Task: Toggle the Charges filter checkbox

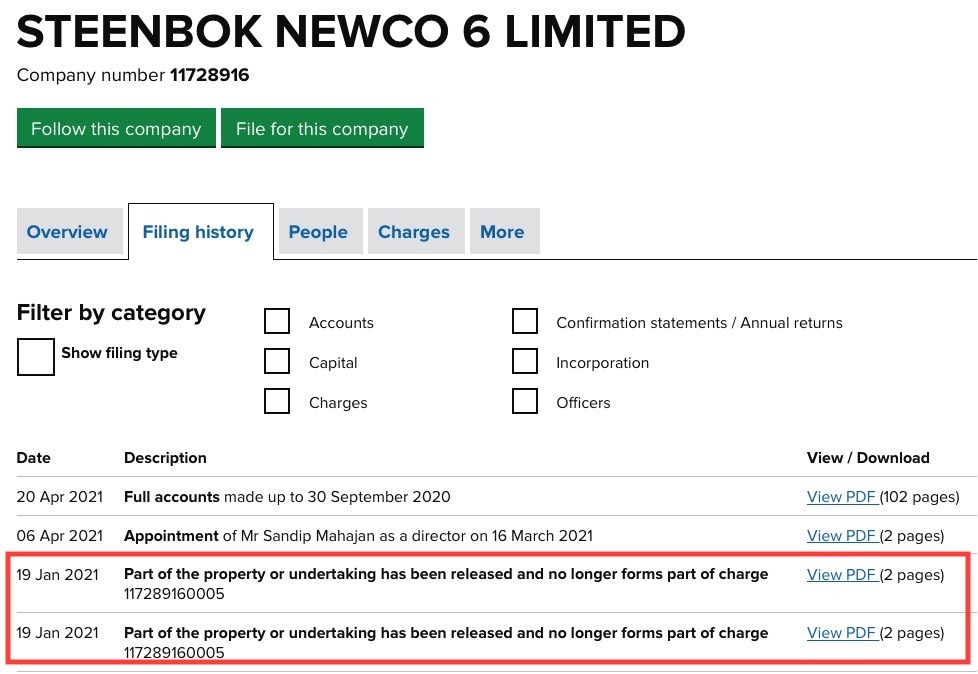Action: pos(277,402)
